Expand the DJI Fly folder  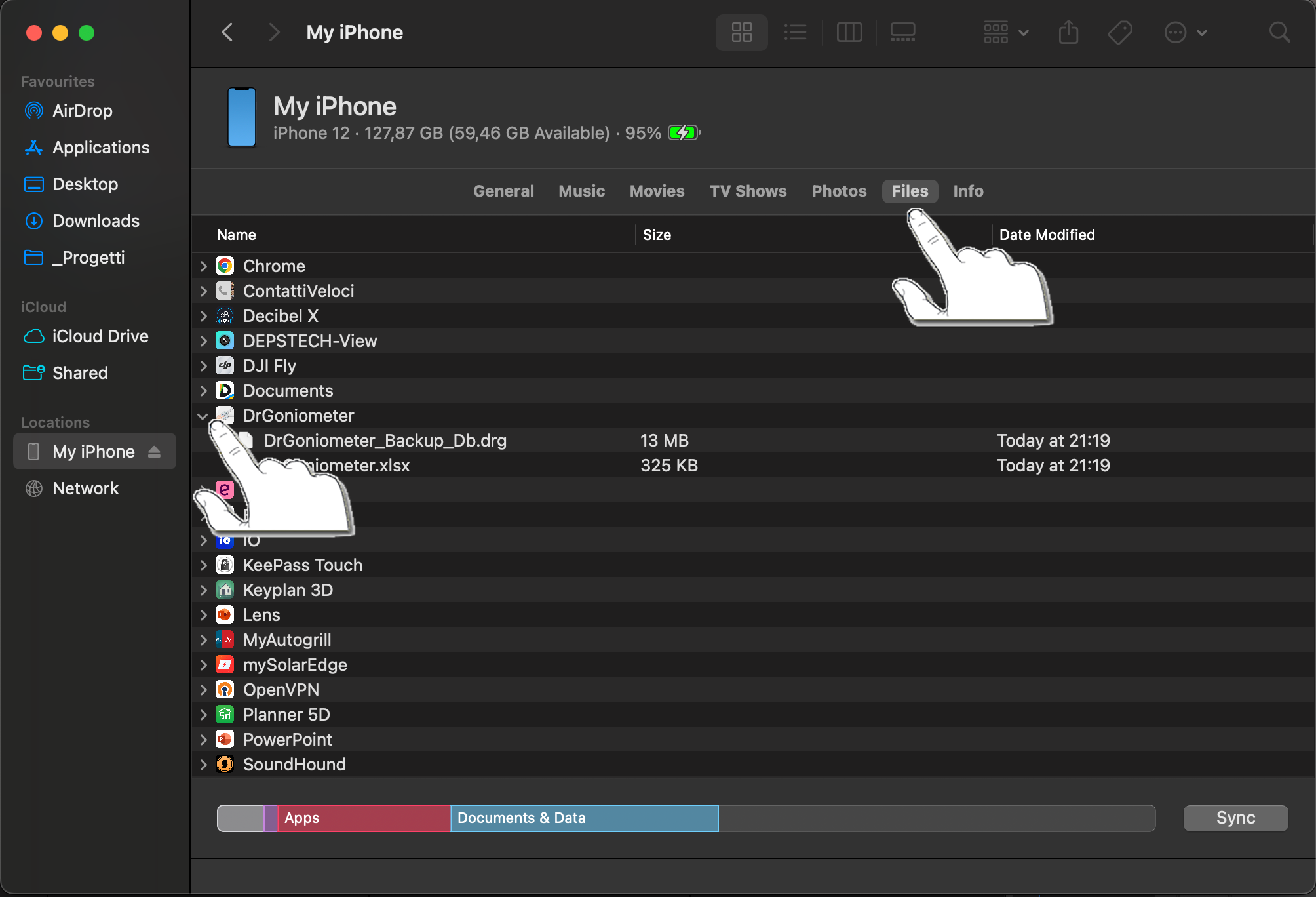[x=203, y=366]
